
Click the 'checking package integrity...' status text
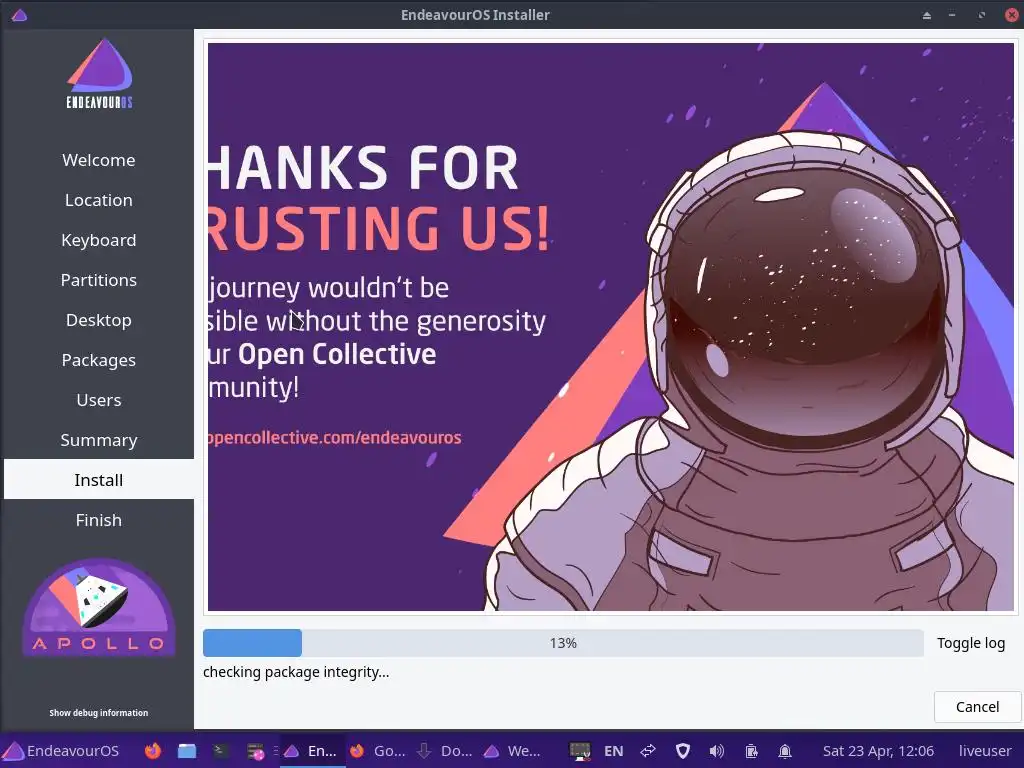tap(296, 672)
